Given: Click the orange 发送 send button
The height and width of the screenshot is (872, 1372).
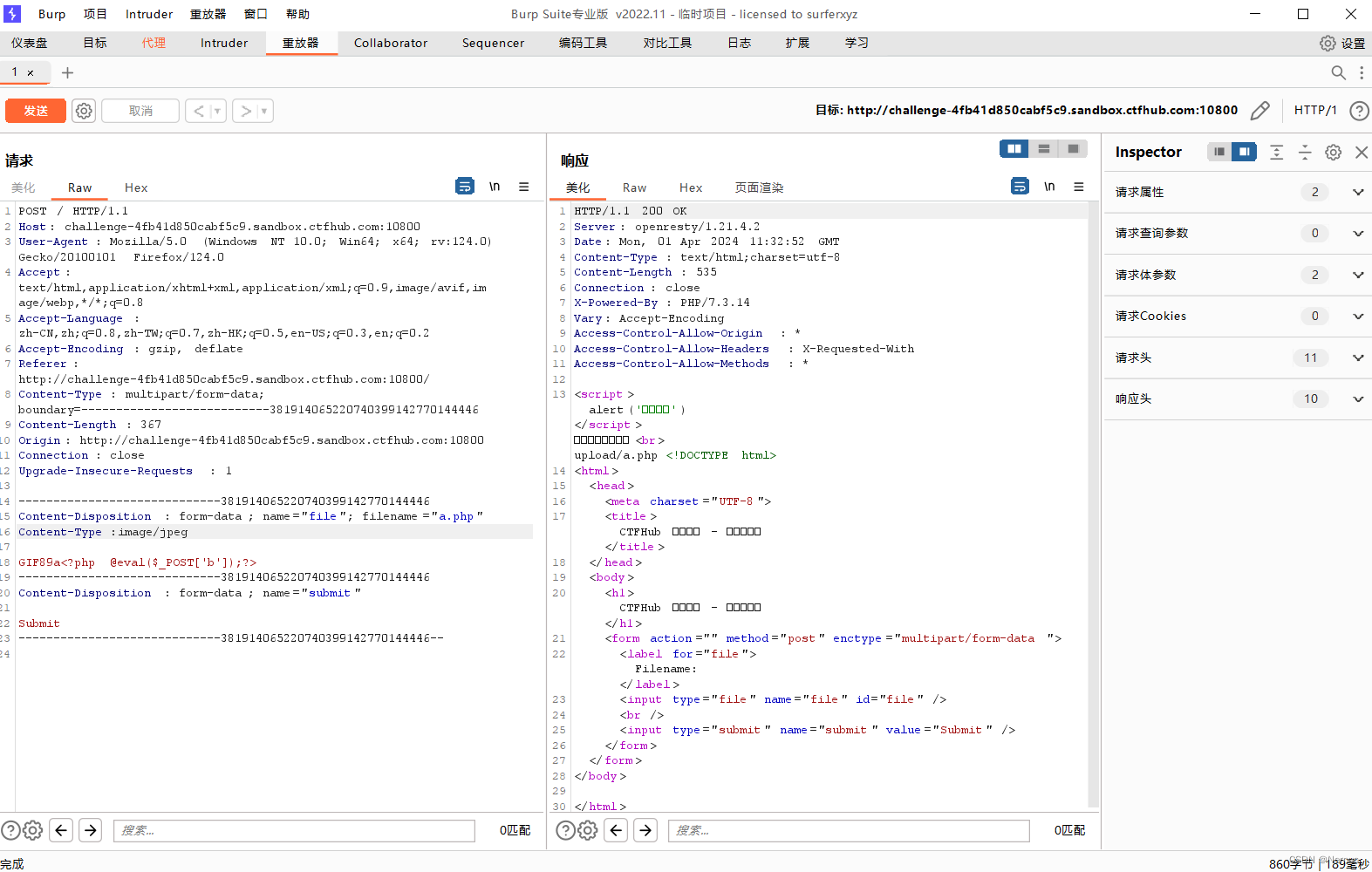Looking at the screenshot, I should pos(36,111).
